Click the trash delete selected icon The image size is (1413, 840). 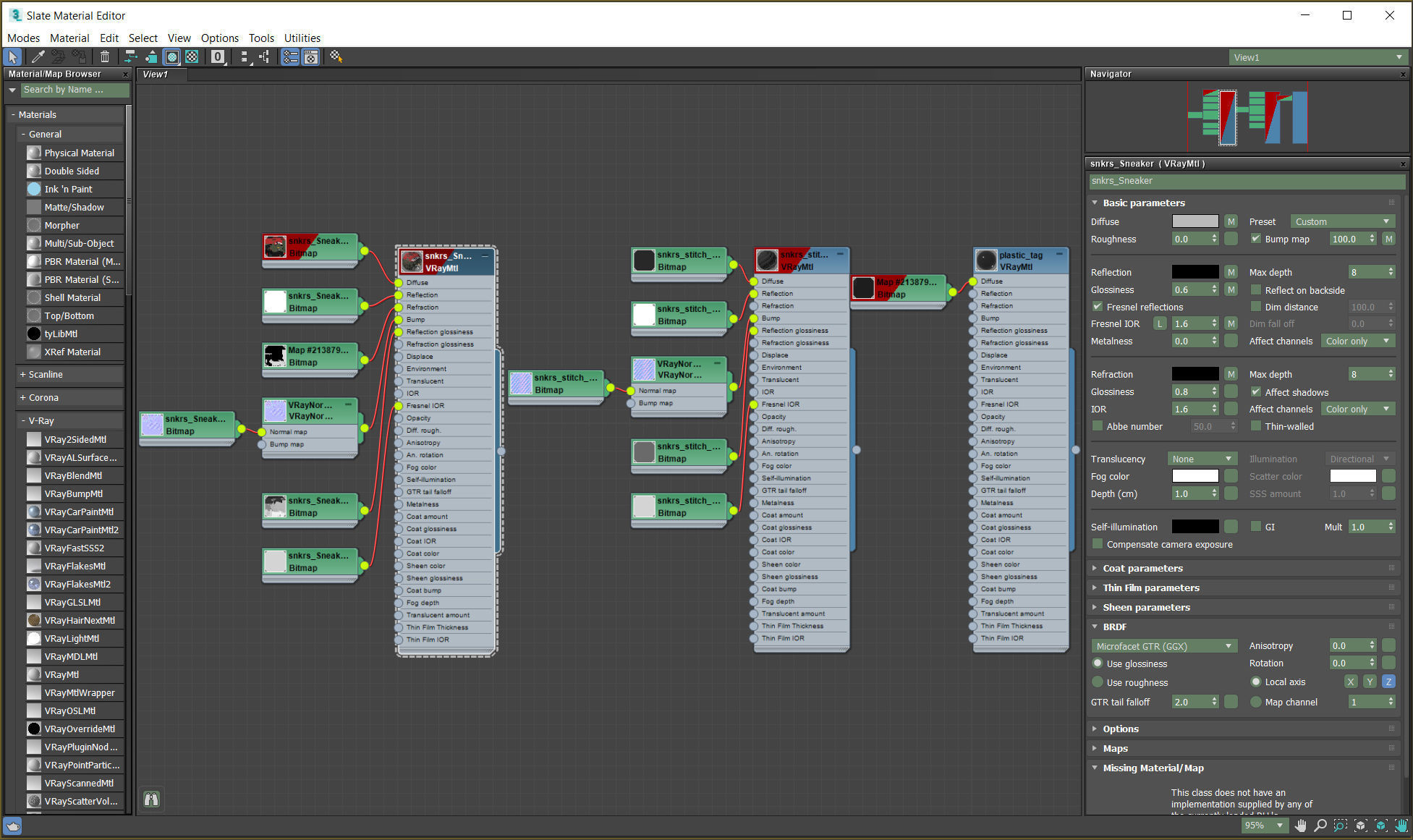[105, 56]
